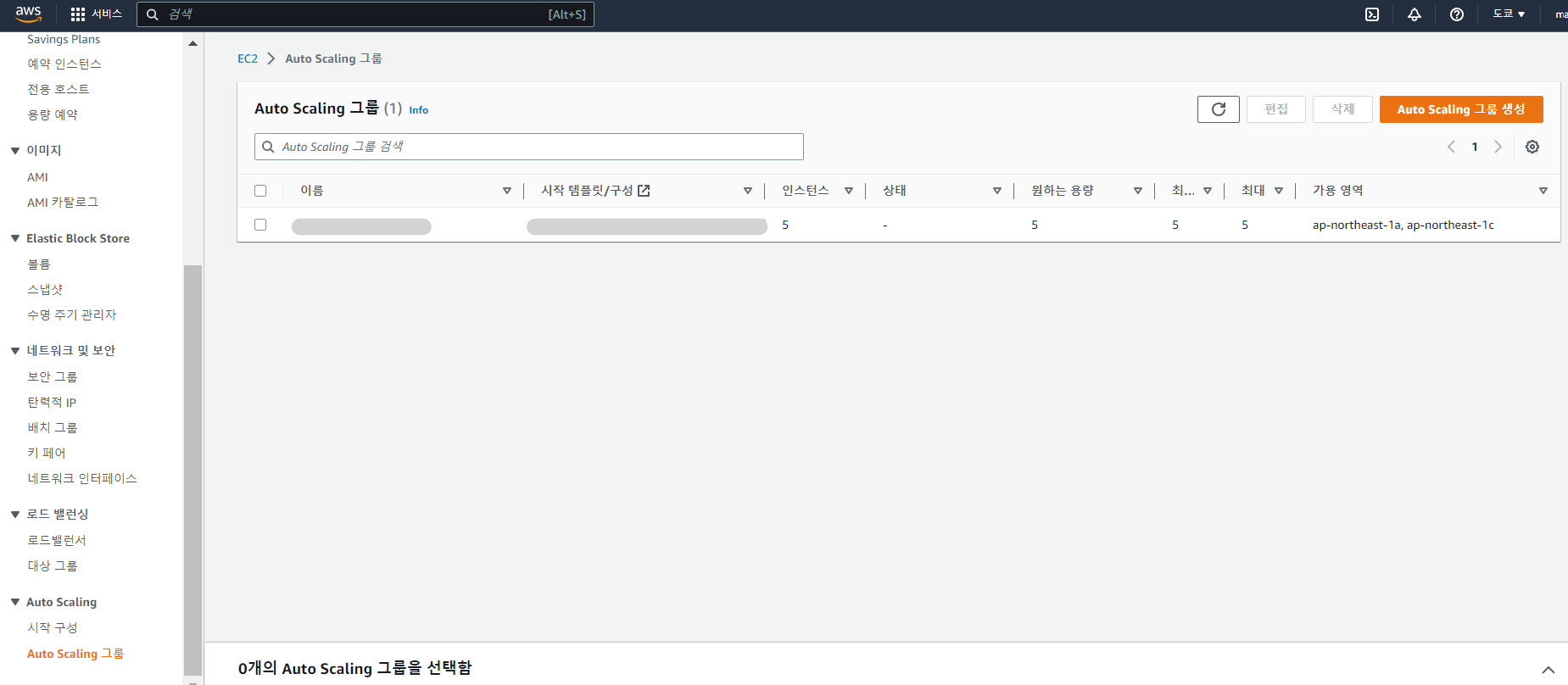Open the 도쿄 region dropdown
Image resolution: width=1568 pixels, height=685 pixels.
pyautogui.click(x=1509, y=14)
